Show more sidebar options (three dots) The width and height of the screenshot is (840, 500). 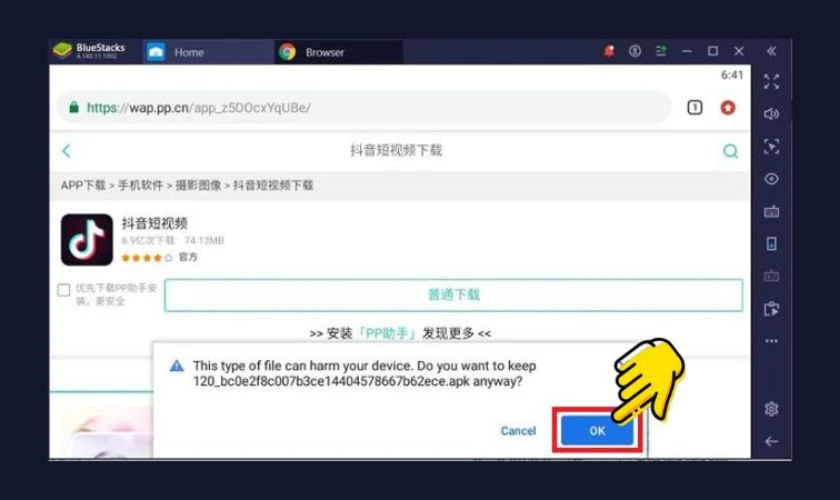(x=771, y=341)
